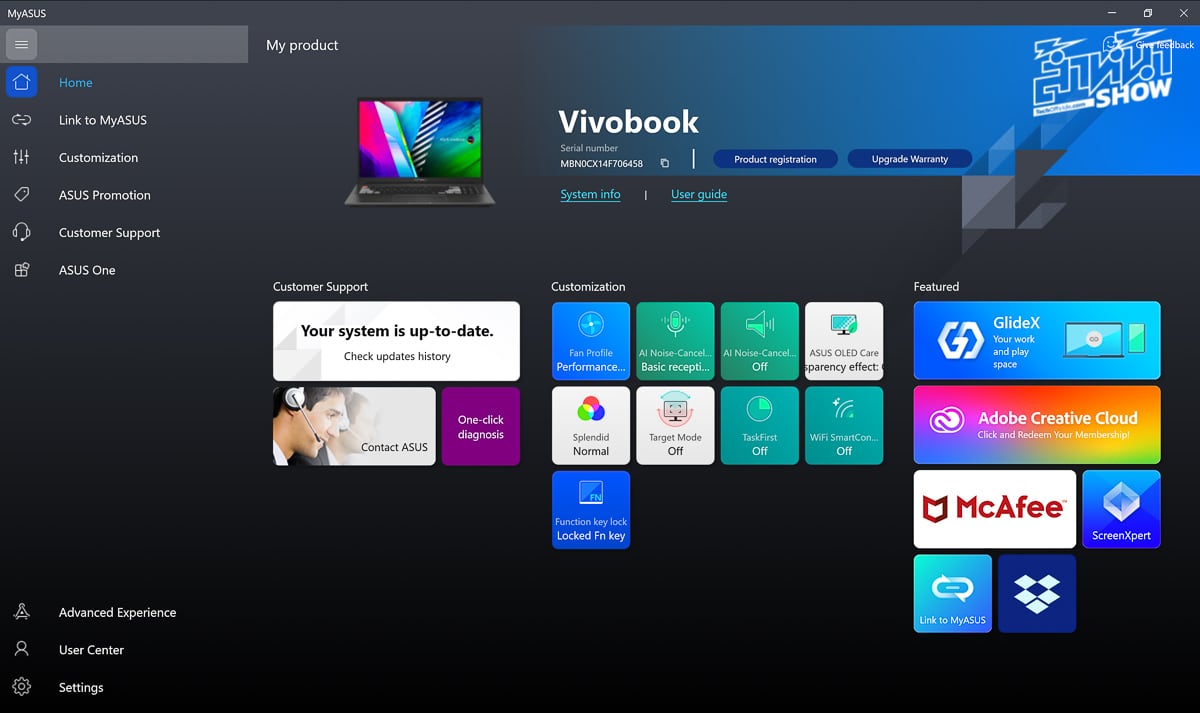Click the Featured section heading
The height and width of the screenshot is (713, 1200).
[x=936, y=287]
